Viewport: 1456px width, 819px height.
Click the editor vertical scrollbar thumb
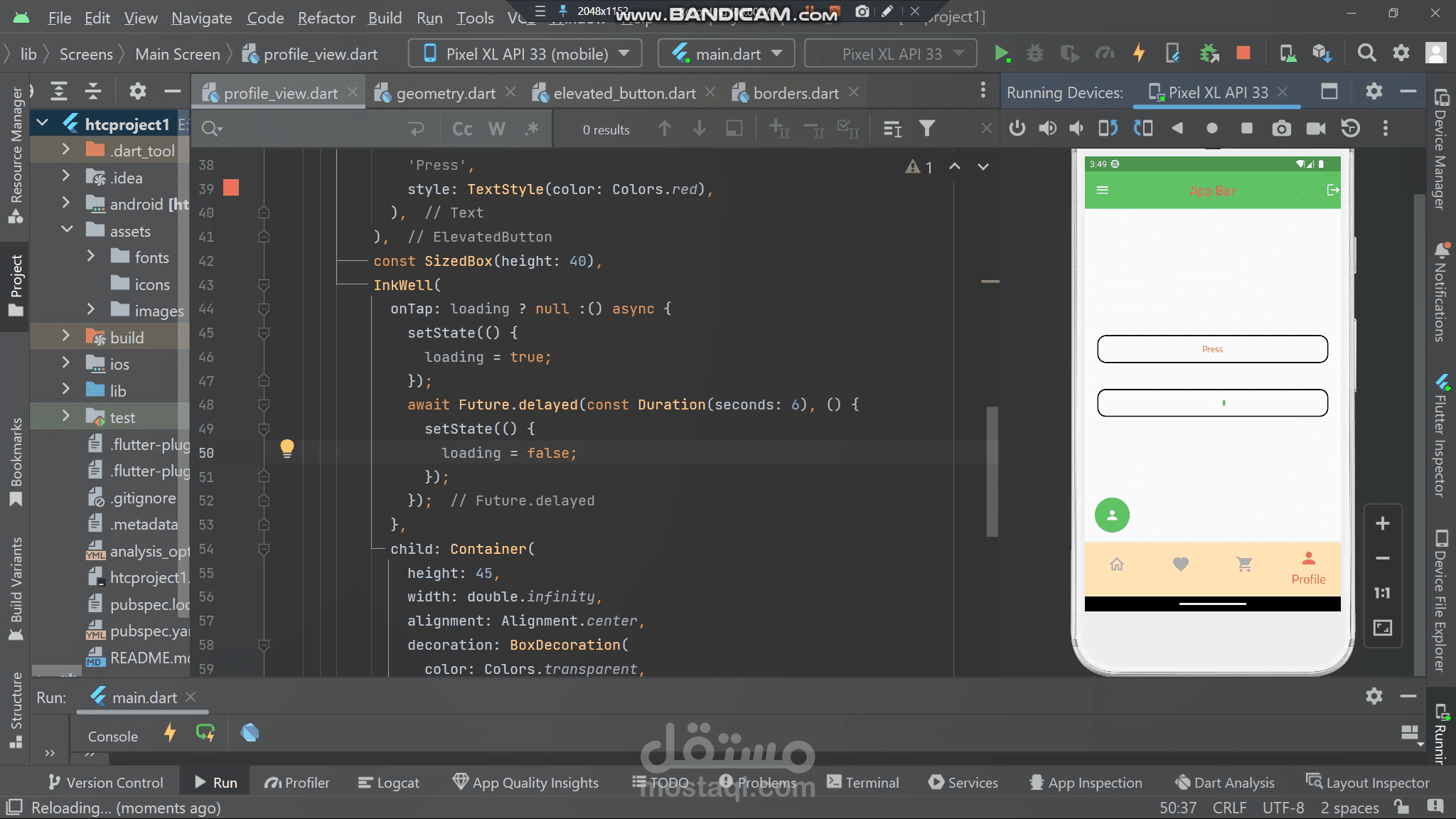pyautogui.click(x=992, y=471)
